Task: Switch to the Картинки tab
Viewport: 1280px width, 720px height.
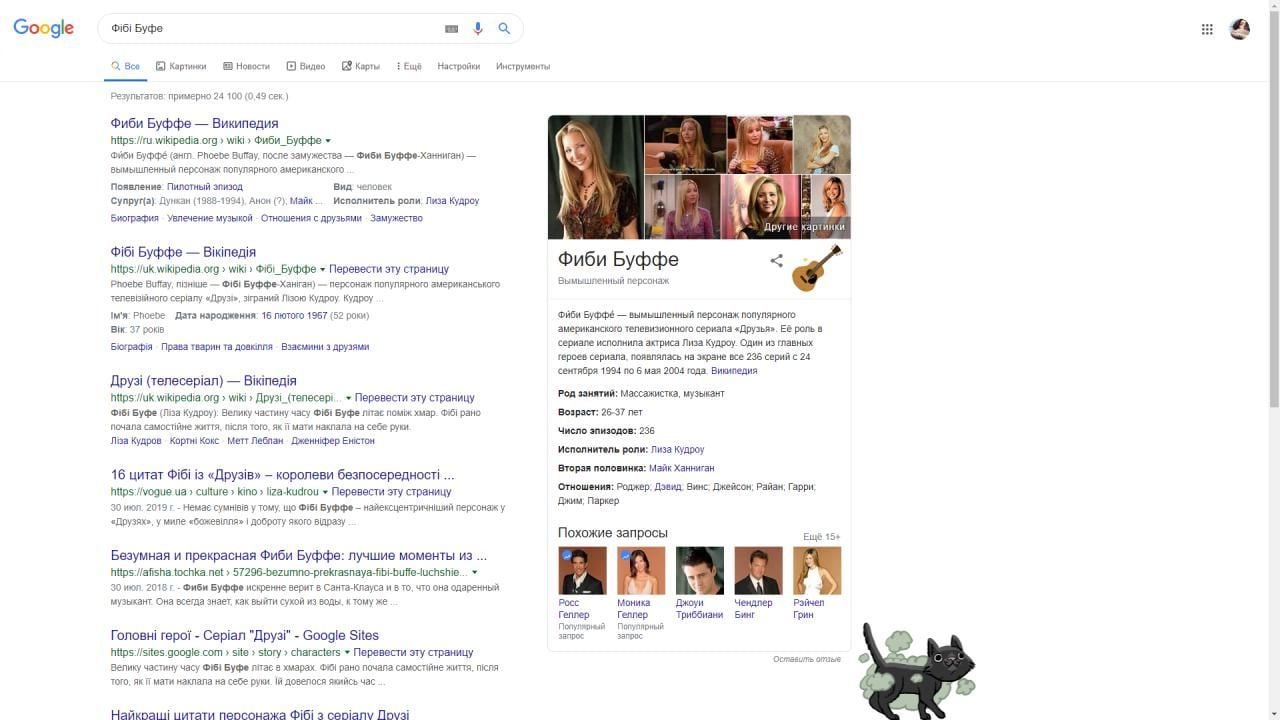Action: coord(181,66)
